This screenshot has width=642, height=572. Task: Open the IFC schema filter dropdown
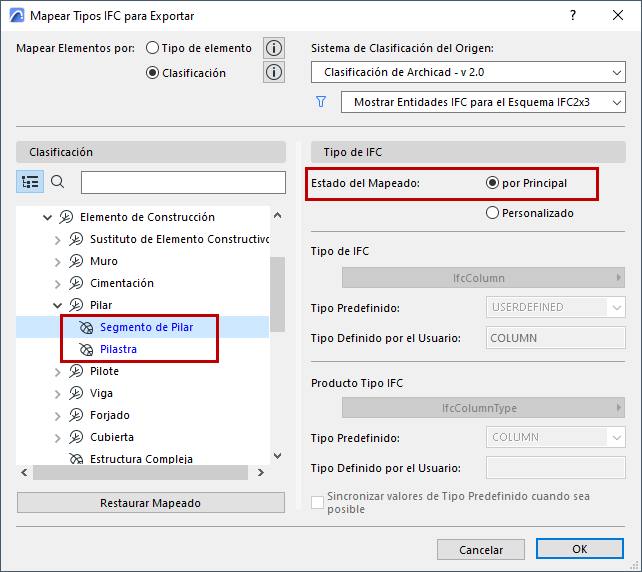click(x=483, y=102)
